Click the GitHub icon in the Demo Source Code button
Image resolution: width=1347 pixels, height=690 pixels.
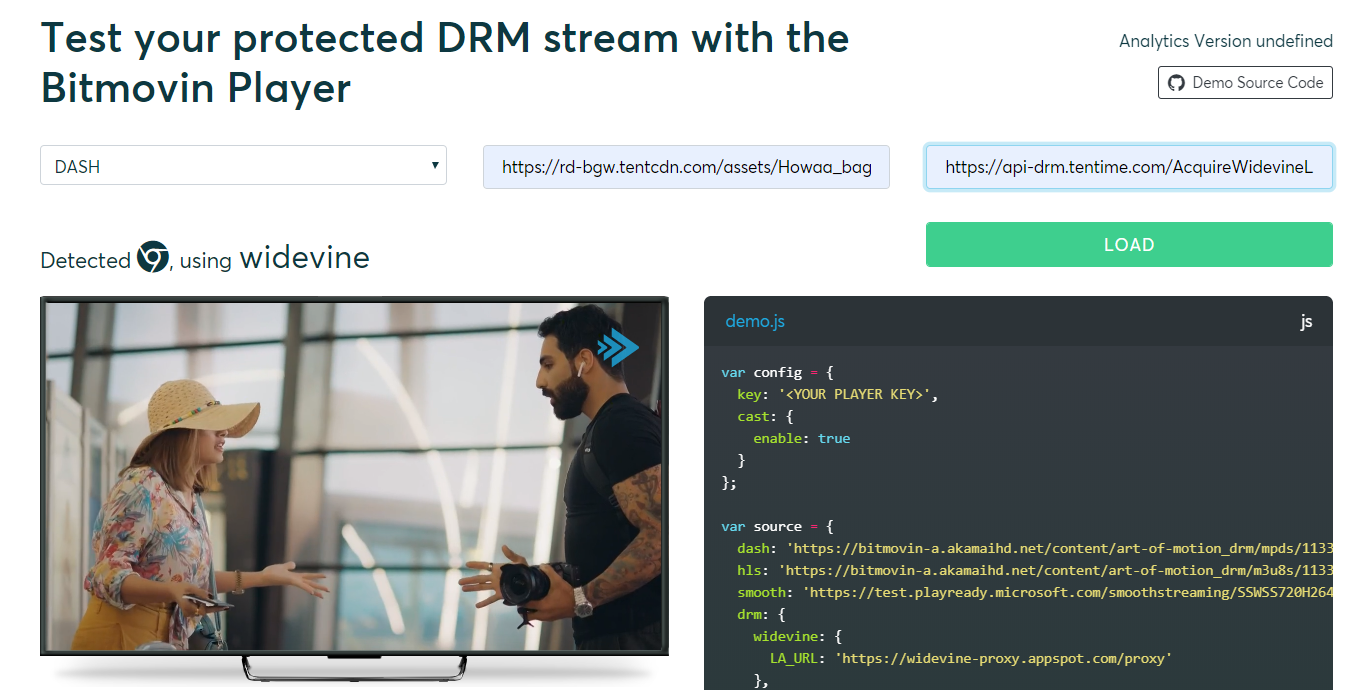[x=1177, y=83]
